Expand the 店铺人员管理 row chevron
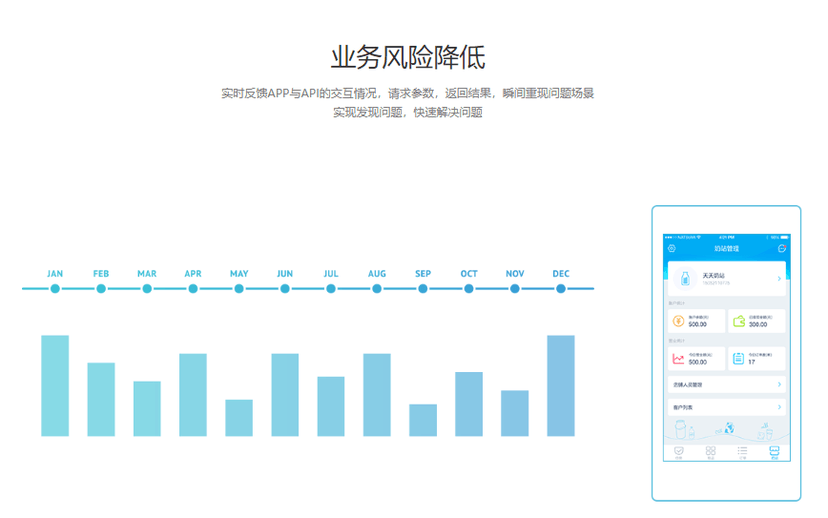The image size is (828, 518). (779, 384)
